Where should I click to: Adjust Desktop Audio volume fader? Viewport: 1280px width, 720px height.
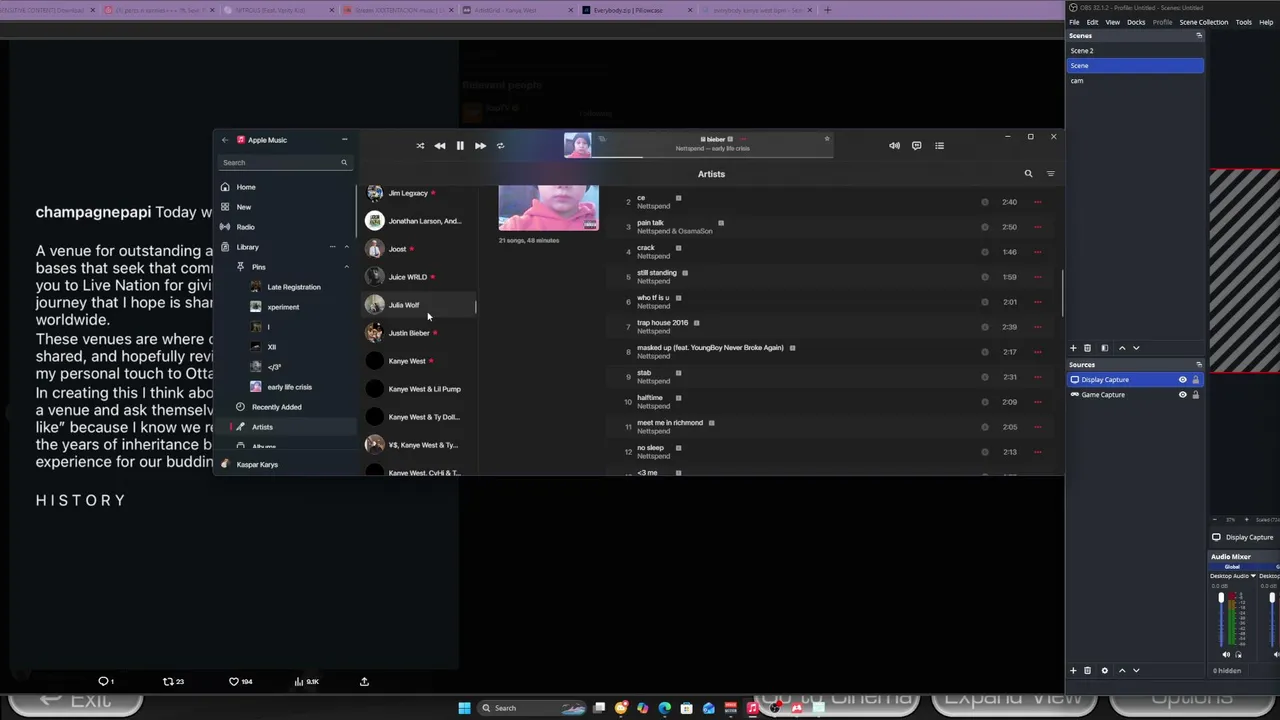pos(1221,599)
